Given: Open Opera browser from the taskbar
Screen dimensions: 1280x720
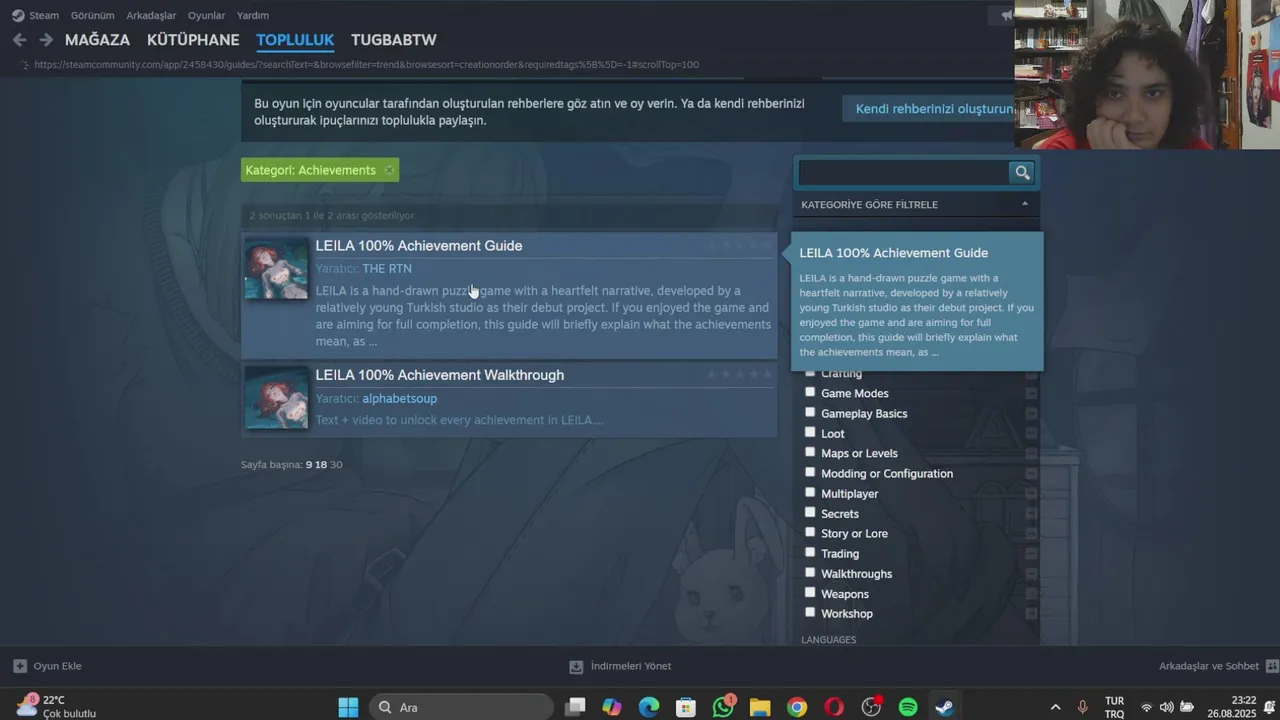Looking at the screenshot, I should tap(834, 707).
